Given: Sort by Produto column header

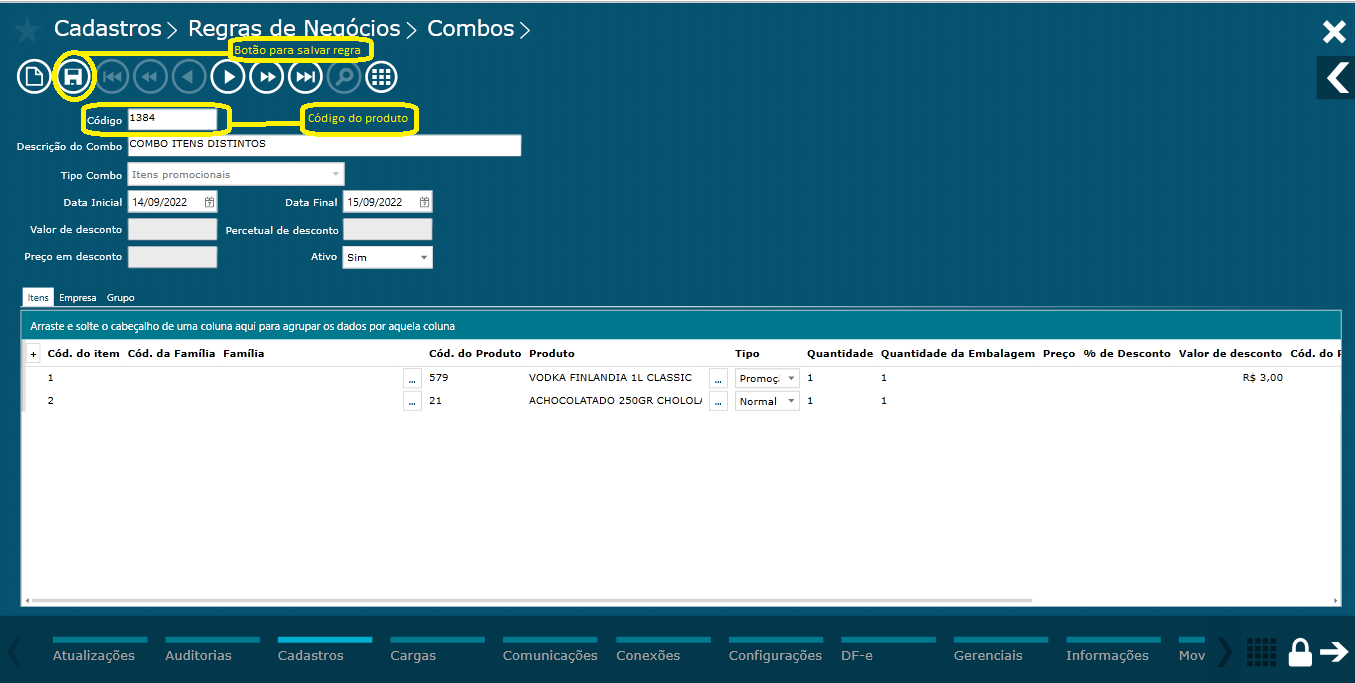Looking at the screenshot, I should pyautogui.click(x=552, y=354).
